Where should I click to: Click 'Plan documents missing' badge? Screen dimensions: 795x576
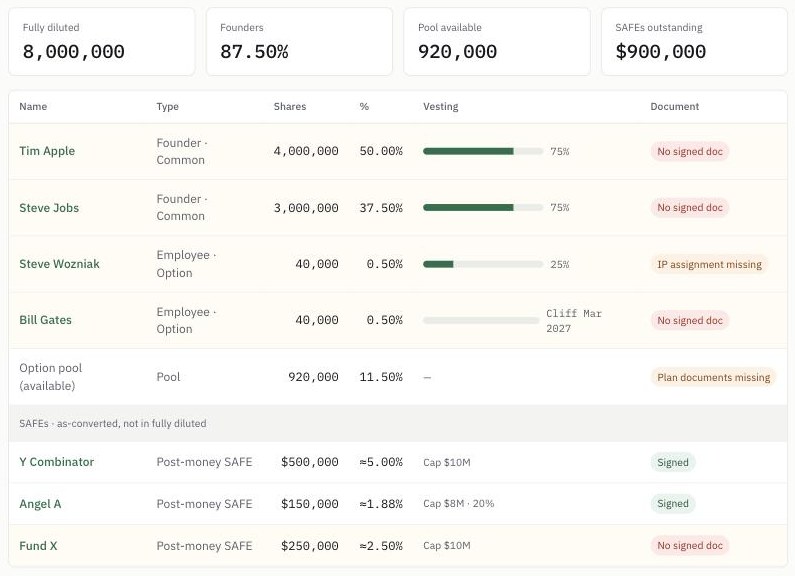click(x=713, y=377)
